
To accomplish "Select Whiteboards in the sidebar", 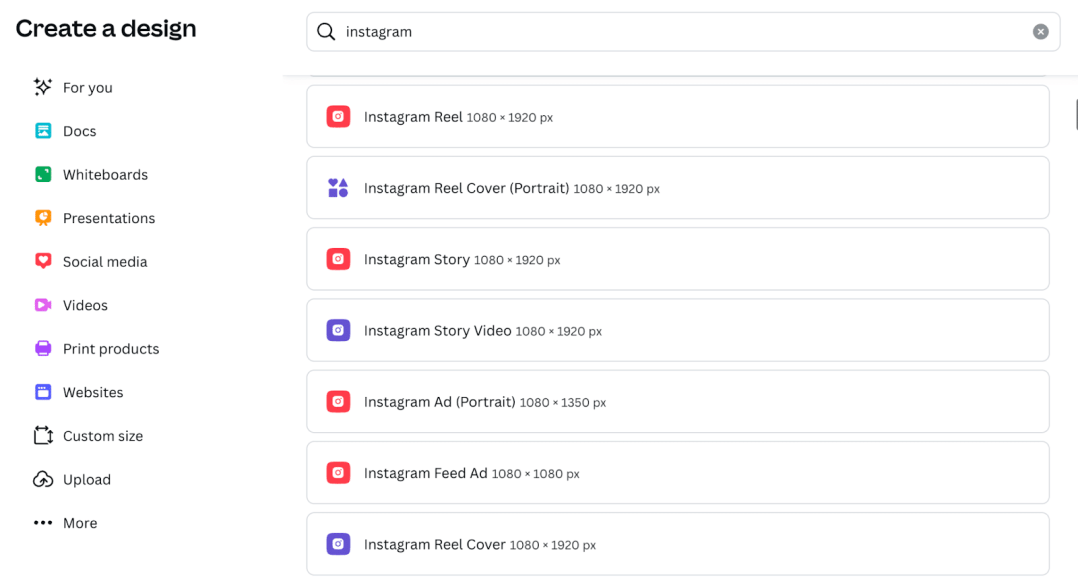I will tap(105, 175).
